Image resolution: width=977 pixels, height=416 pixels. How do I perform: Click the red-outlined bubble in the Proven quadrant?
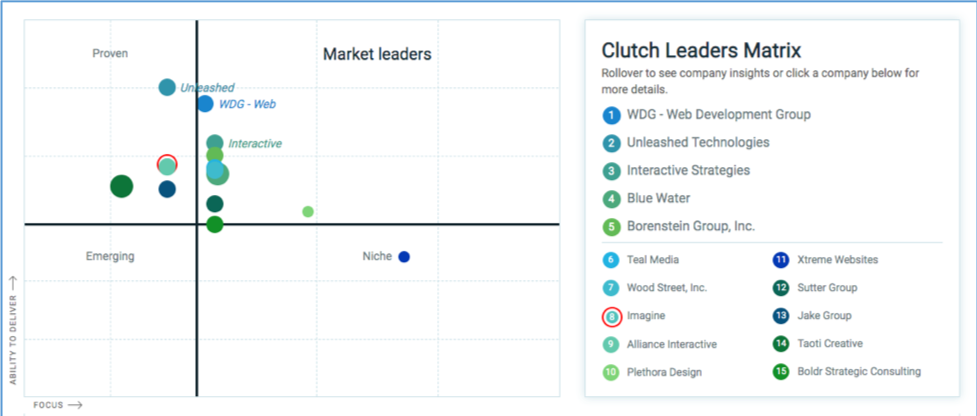(x=167, y=164)
